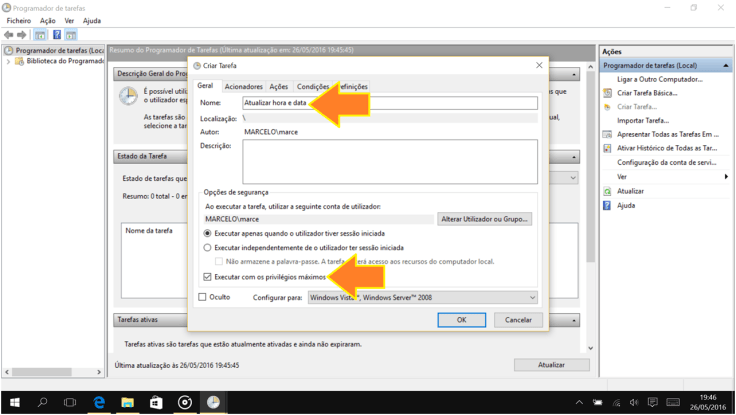Click Ativar Histórico de Todas as Tarefas icon
The height and width of the screenshot is (415, 736).
coord(607,148)
